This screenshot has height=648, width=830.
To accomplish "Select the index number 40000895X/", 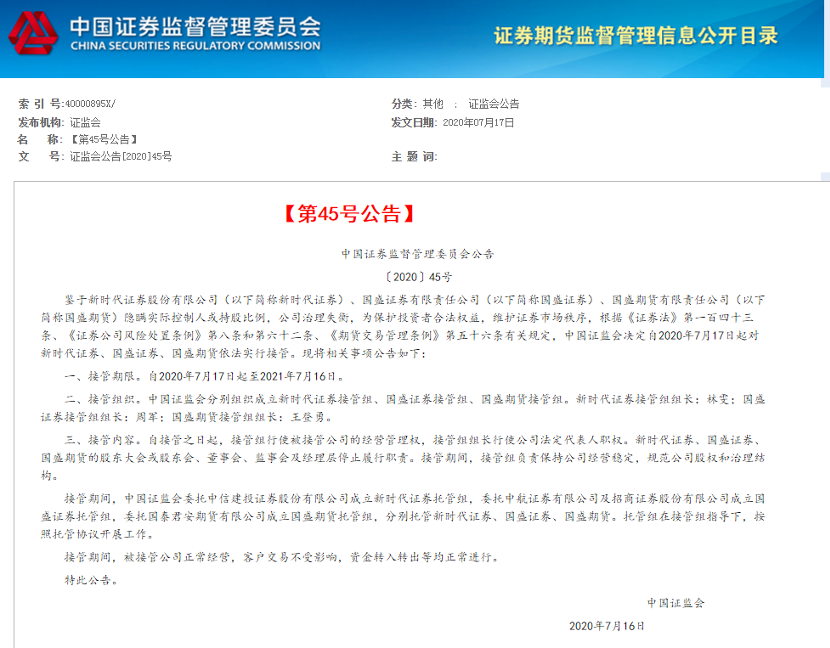I will tap(94, 104).
